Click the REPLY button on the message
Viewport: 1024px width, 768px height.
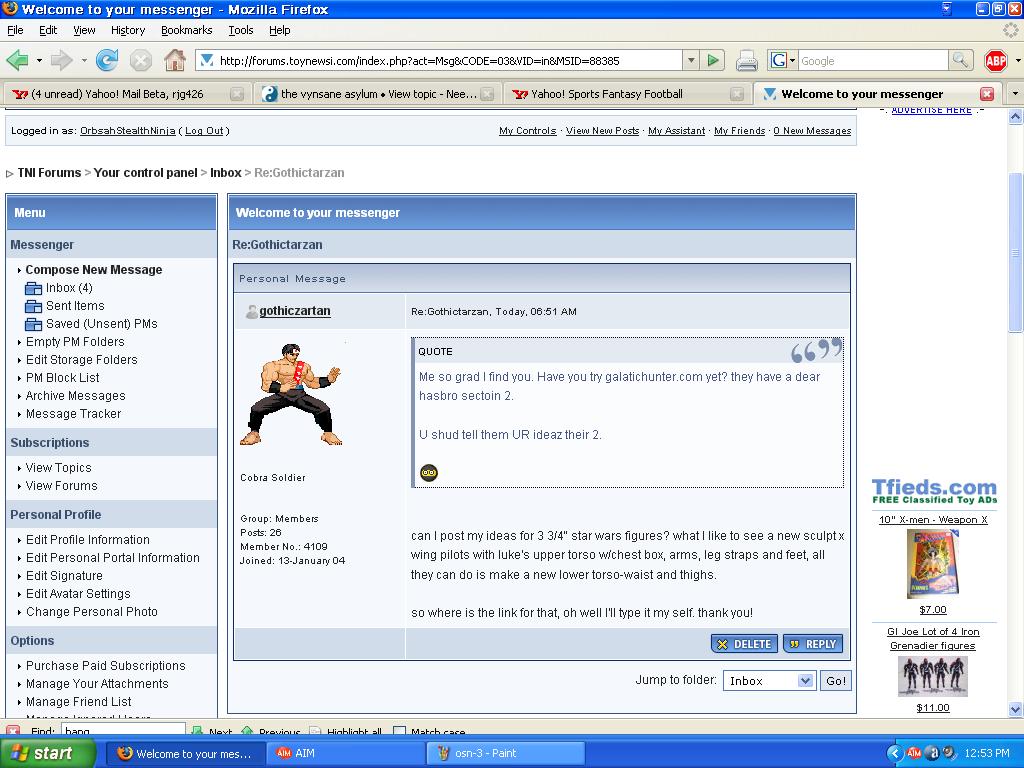(813, 644)
